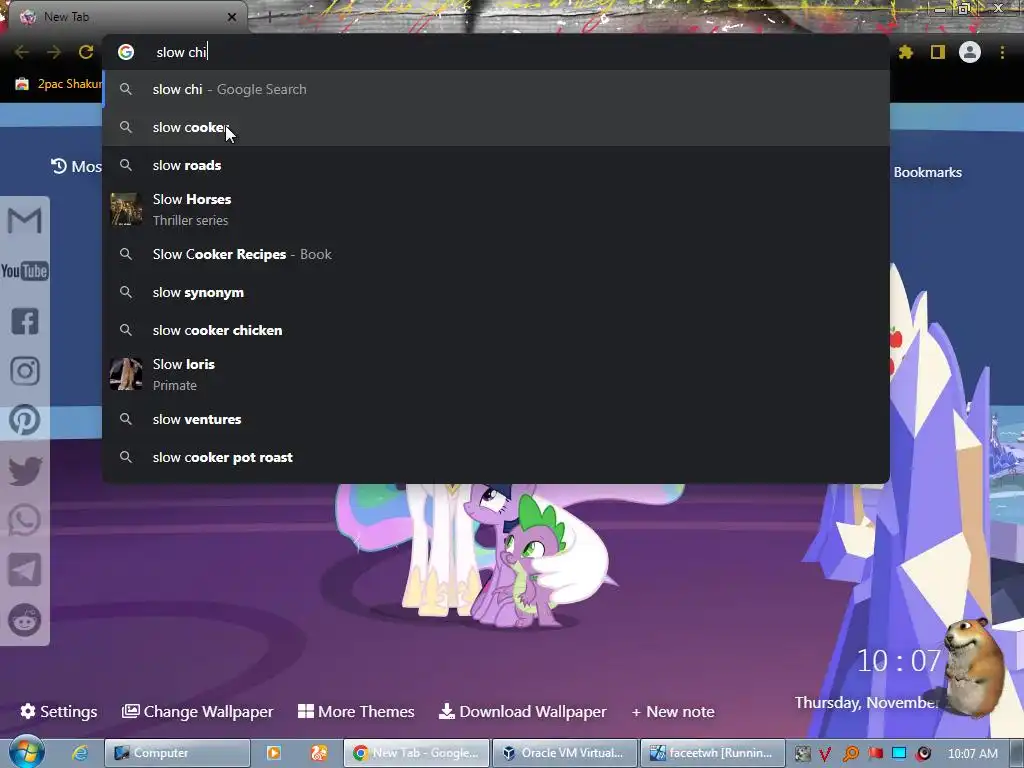Pick the 'slow synonym' suggestion
The width and height of the screenshot is (1024, 768).
click(x=496, y=292)
